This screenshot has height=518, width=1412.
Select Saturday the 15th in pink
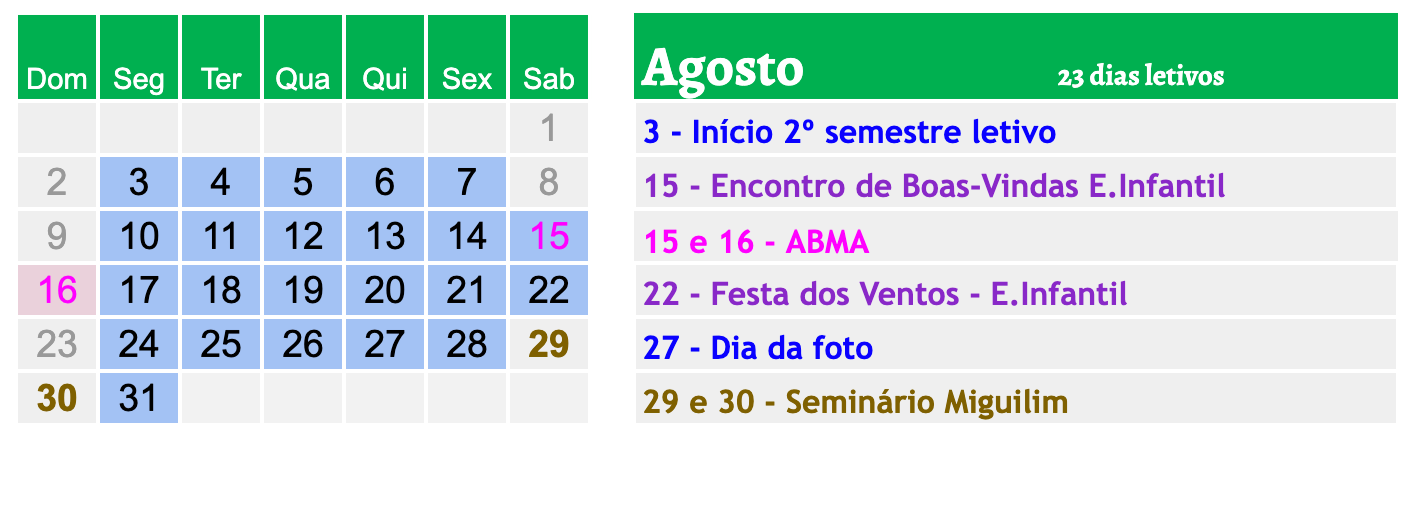click(549, 236)
